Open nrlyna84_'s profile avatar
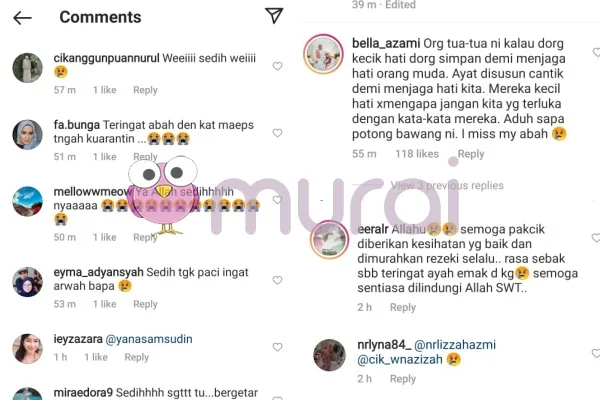 tap(329, 355)
